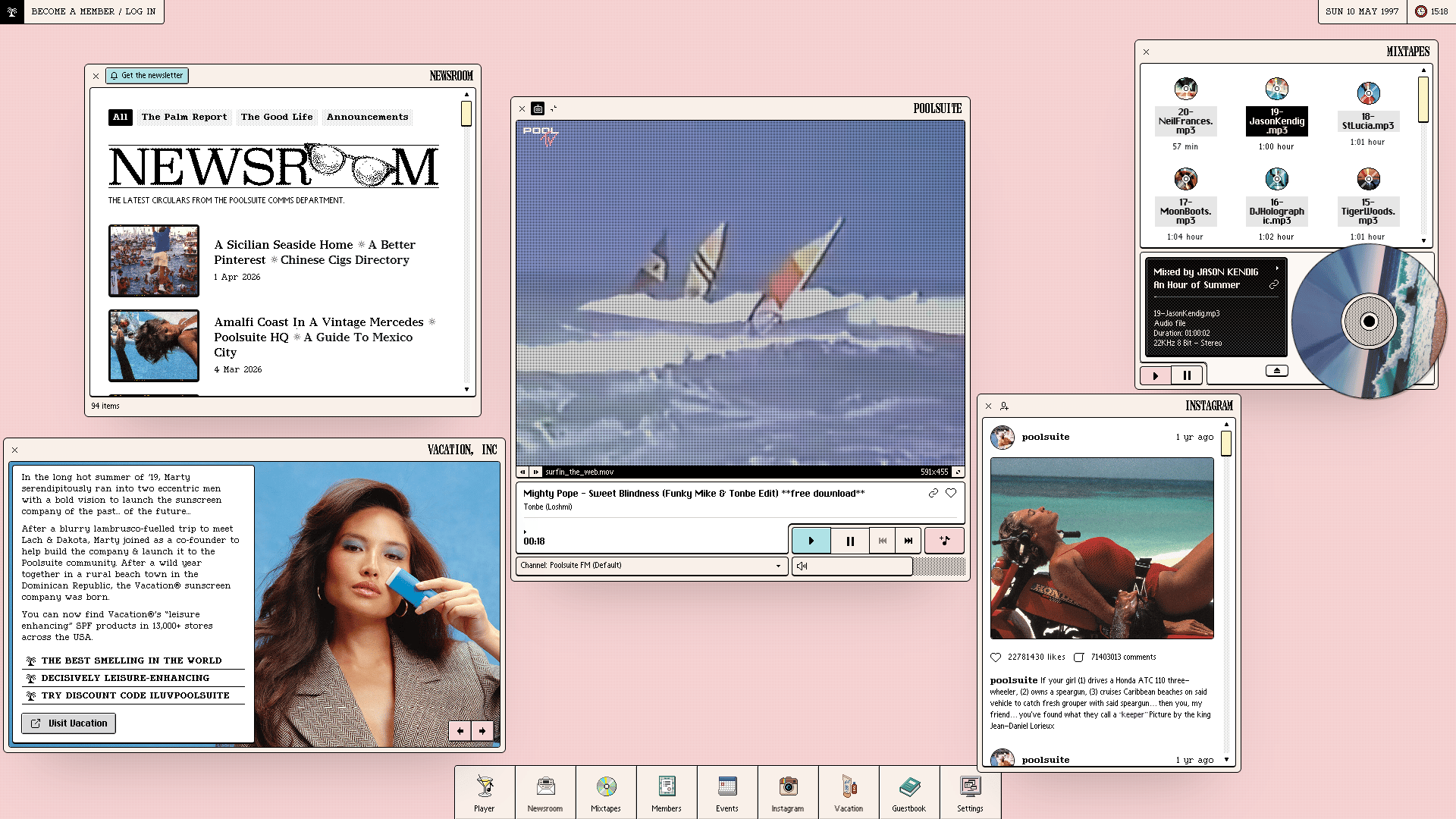Viewport: 1456px width, 819px height.
Task: Open Settings from the dock
Action: (970, 792)
